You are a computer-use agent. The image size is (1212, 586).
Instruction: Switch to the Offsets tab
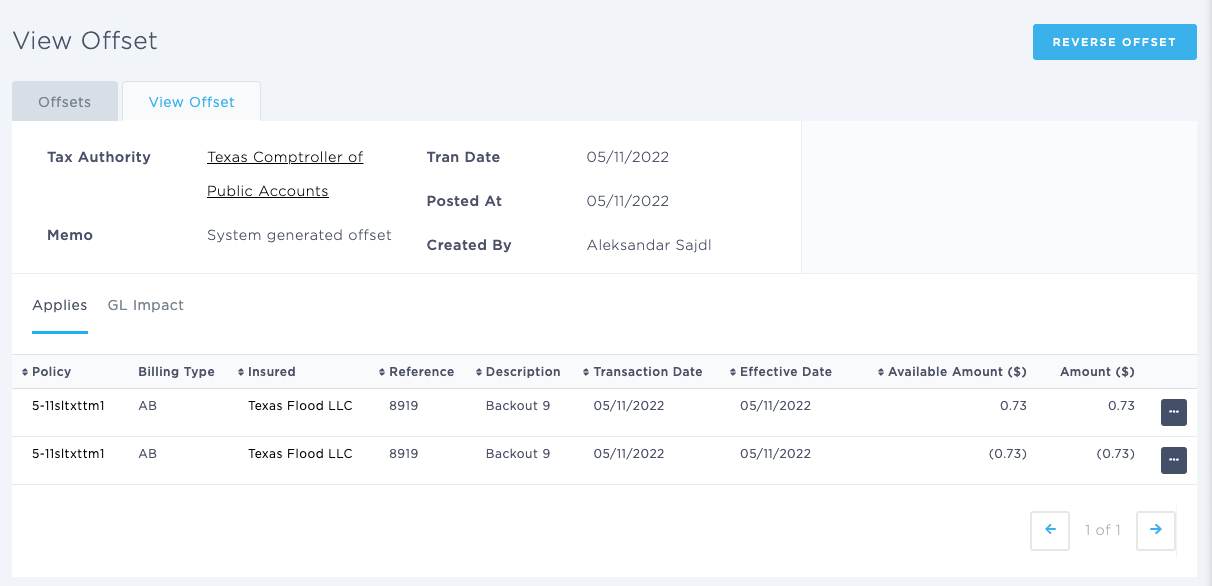coord(65,102)
